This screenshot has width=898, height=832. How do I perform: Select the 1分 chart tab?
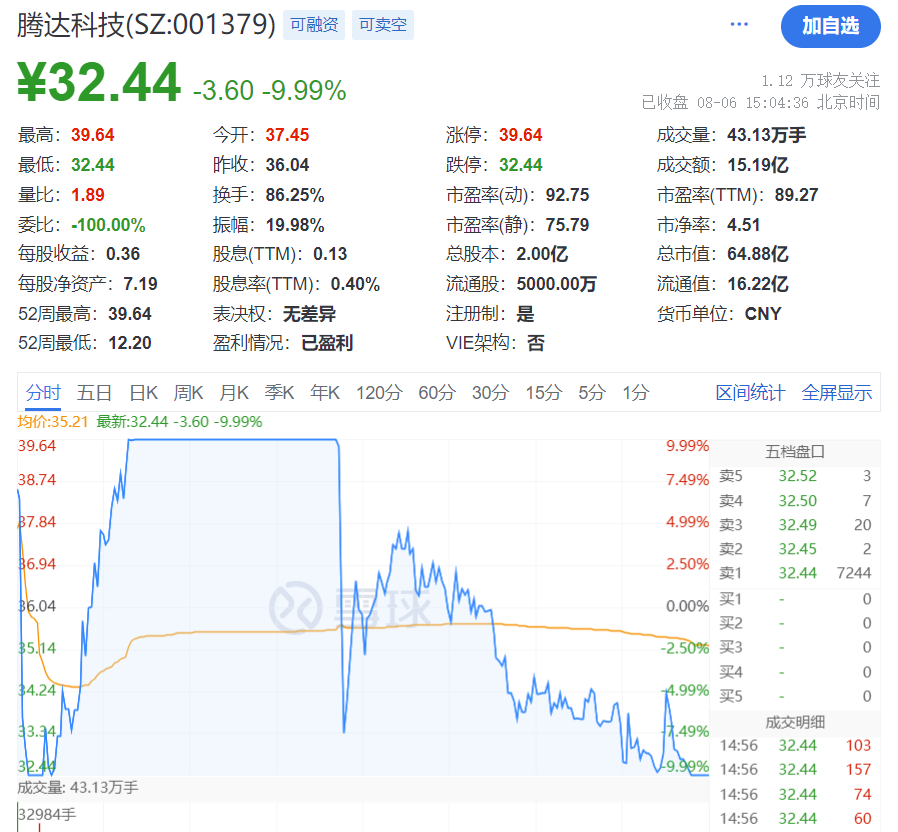(635, 393)
